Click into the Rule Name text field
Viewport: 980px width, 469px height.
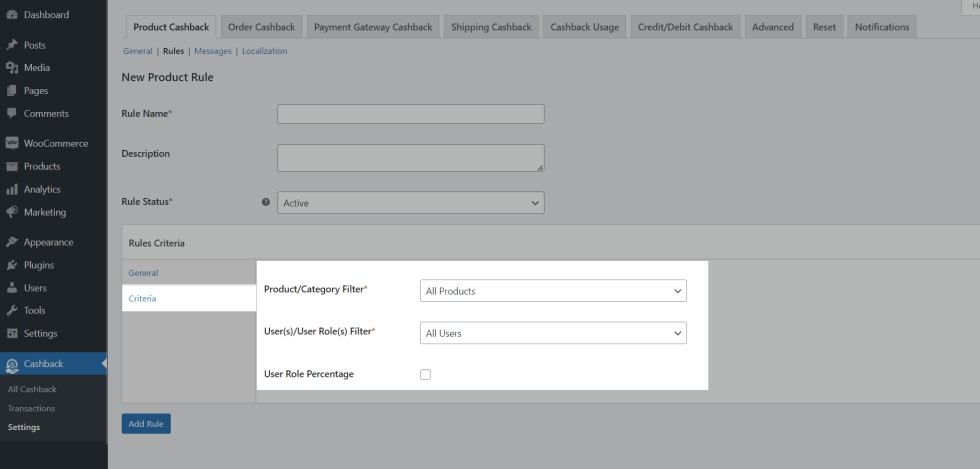[410, 114]
